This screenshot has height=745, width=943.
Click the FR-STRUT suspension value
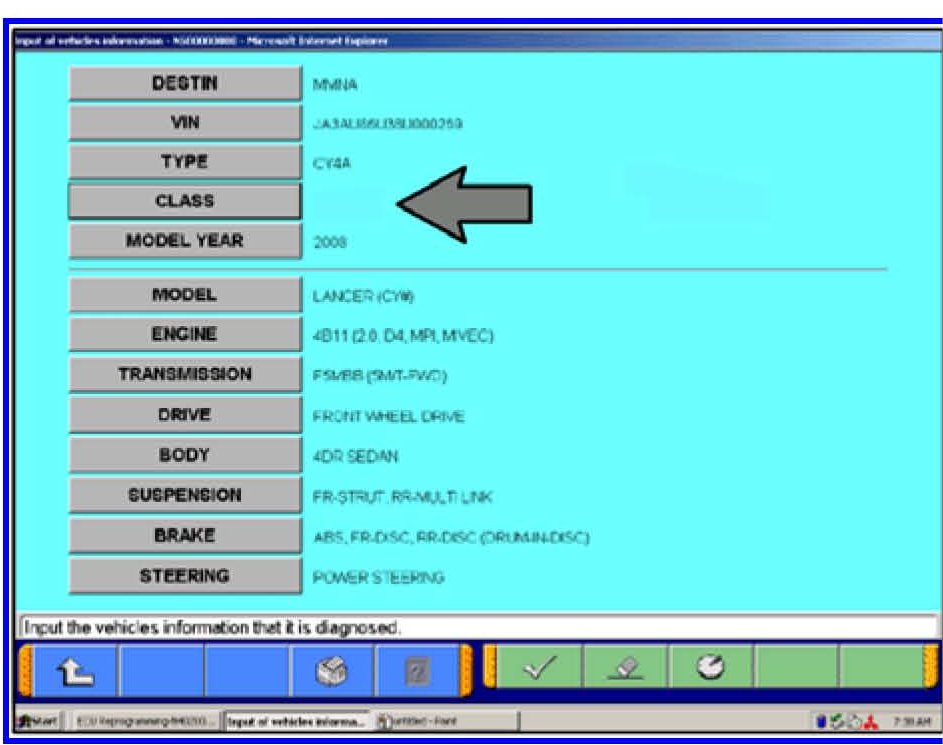402,497
